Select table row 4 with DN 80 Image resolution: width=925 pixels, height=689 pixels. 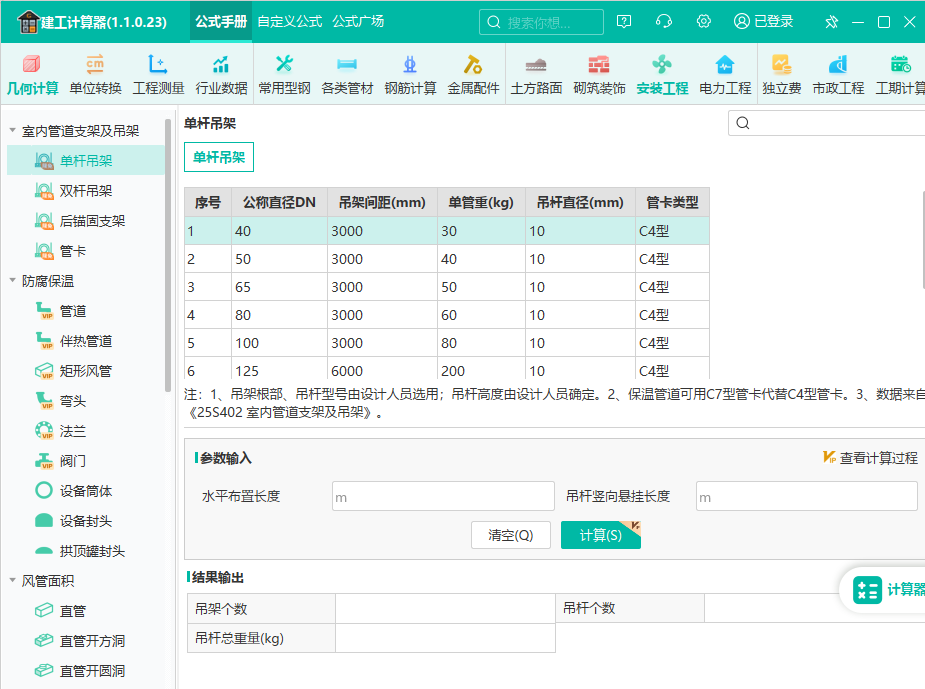[x=447, y=315]
